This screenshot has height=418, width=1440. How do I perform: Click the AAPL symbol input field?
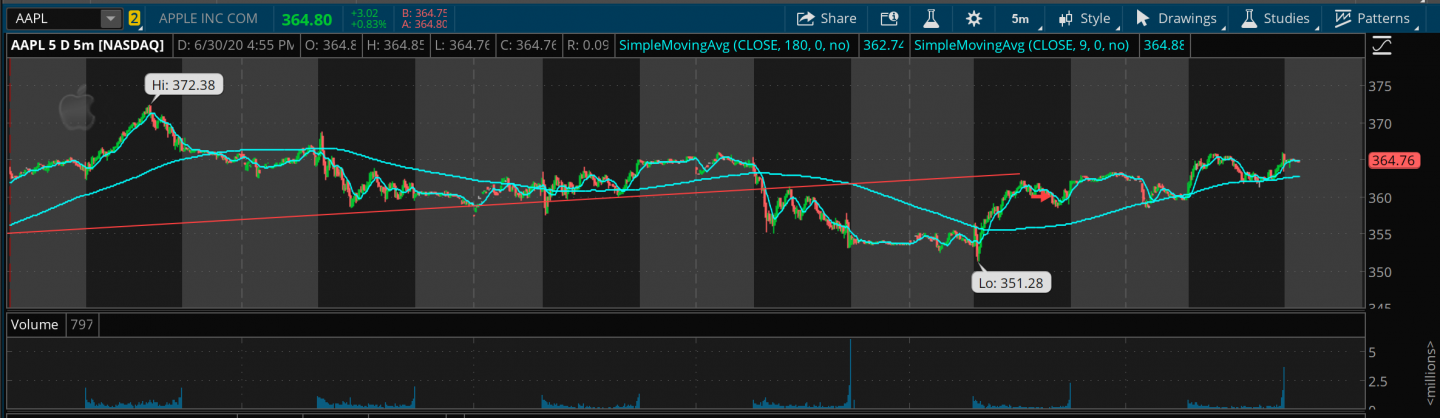pyautogui.click(x=54, y=18)
